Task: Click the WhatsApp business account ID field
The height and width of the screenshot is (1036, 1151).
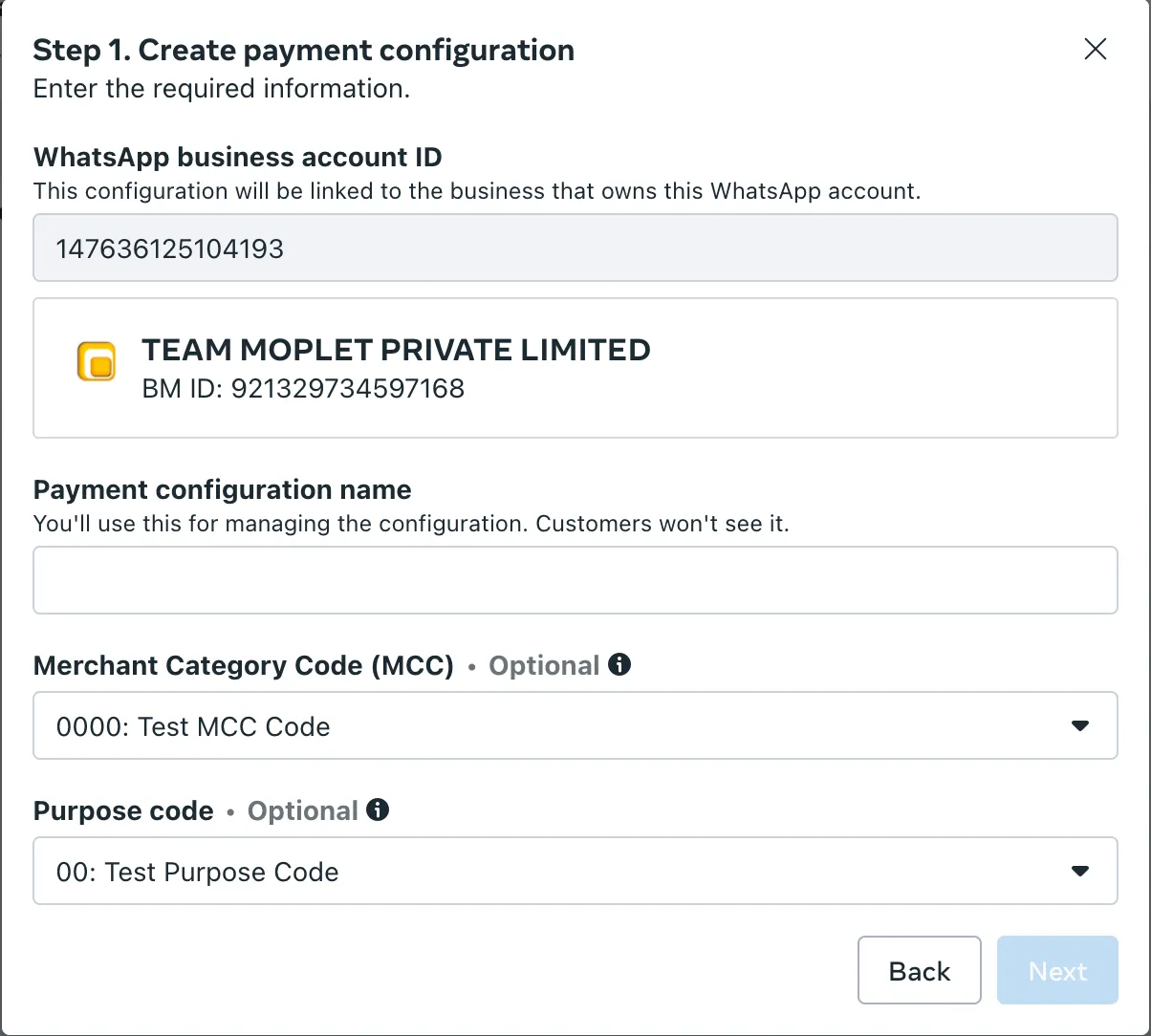Action: point(575,248)
